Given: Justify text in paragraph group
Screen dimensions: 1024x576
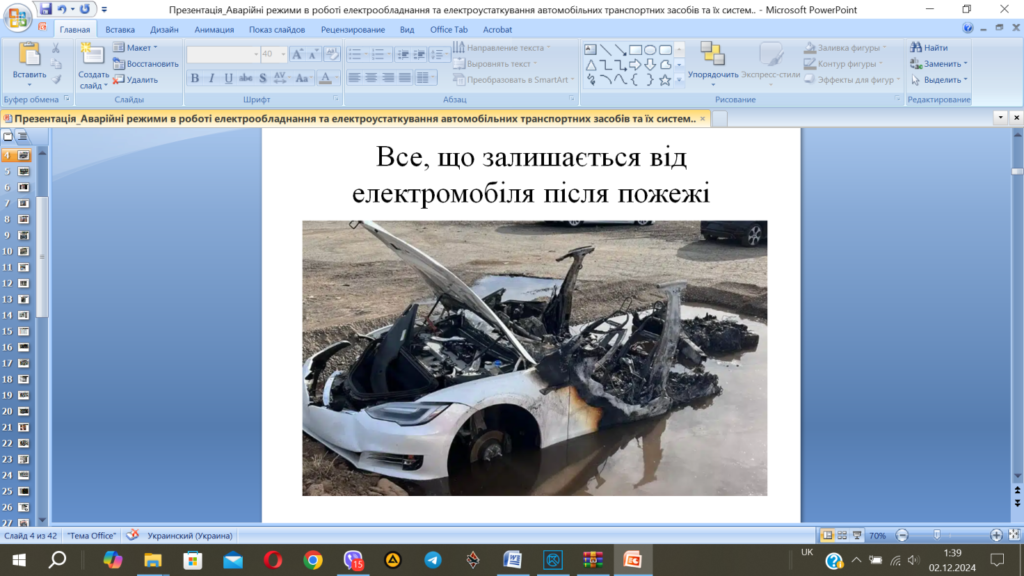Looking at the screenshot, I should coord(405,78).
